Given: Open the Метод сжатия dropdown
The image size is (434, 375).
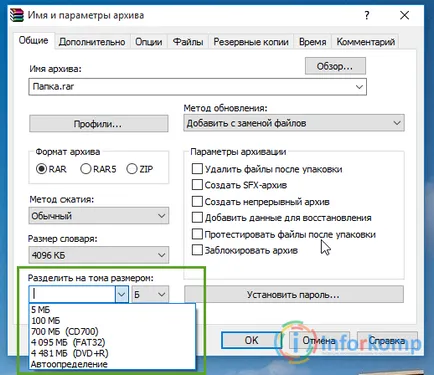Looking at the screenshot, I should pyautogui.click(x=99, y=216).
